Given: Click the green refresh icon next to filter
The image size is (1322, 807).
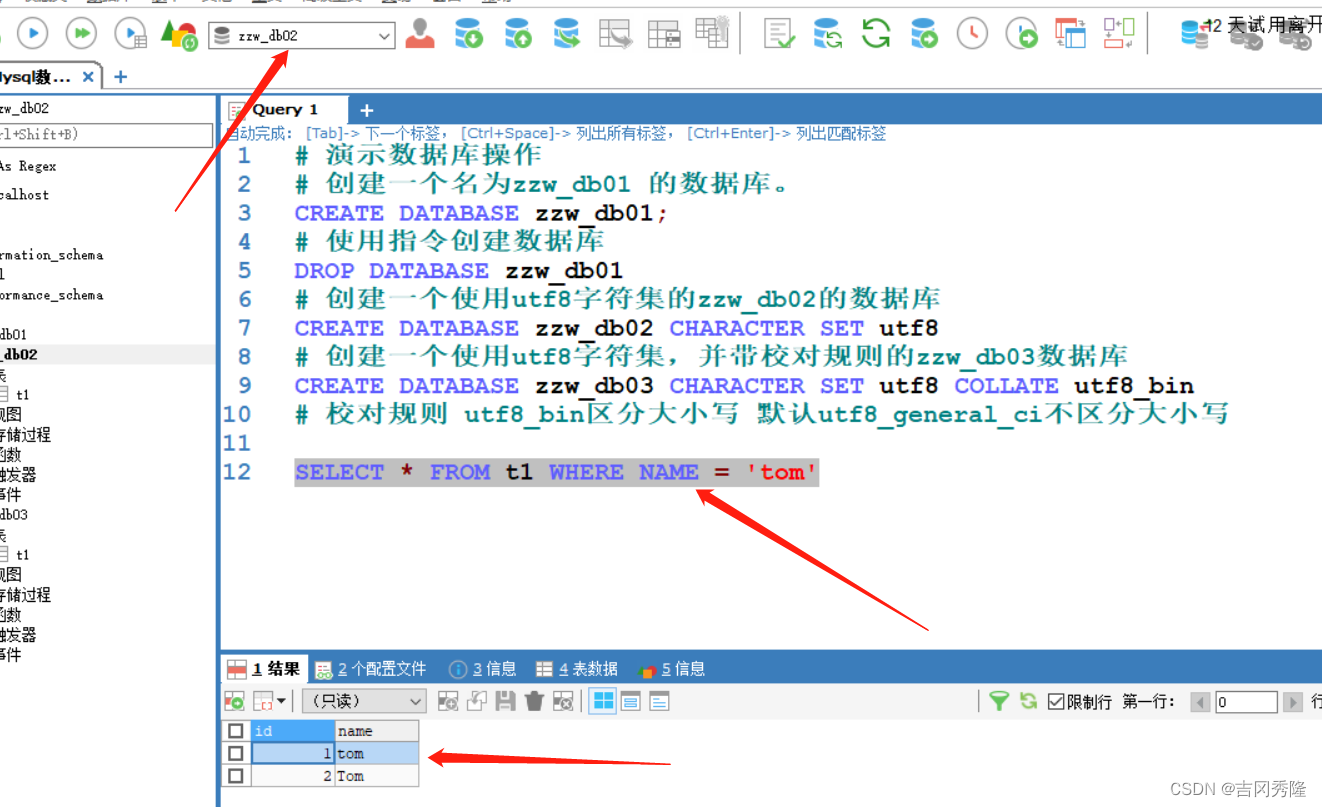Looking at the screenshot, I should (x=1028, y=701).
